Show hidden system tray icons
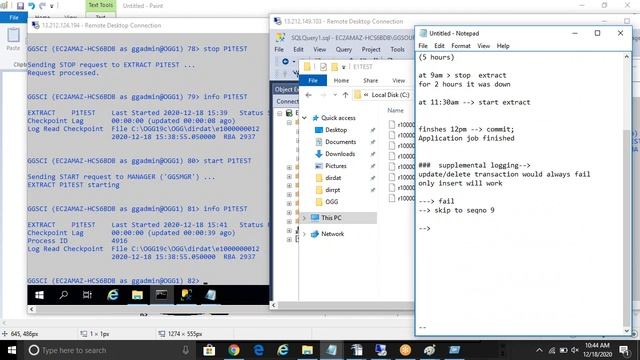The width and height of the screenshot is (640, 360). tap(539, 350)
